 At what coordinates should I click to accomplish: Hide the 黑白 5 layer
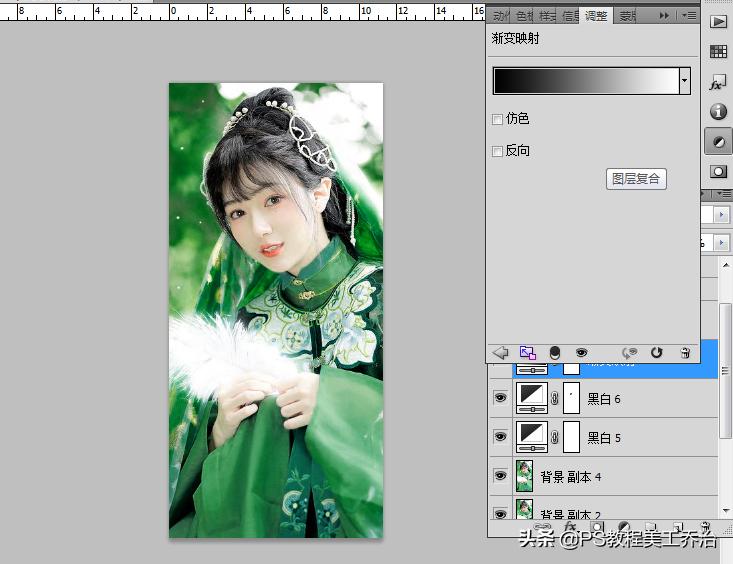tap(500, 437)
